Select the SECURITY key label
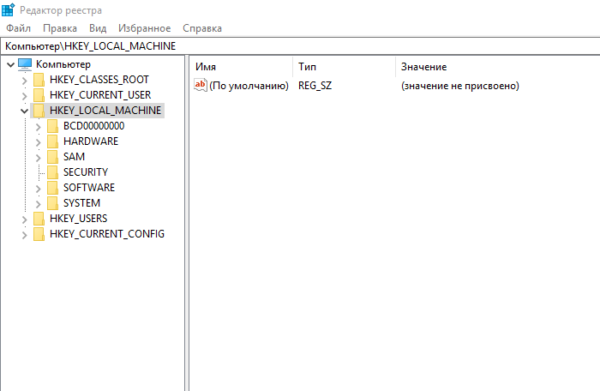Viewport: 600px width, 391px height. pos(85,172)
